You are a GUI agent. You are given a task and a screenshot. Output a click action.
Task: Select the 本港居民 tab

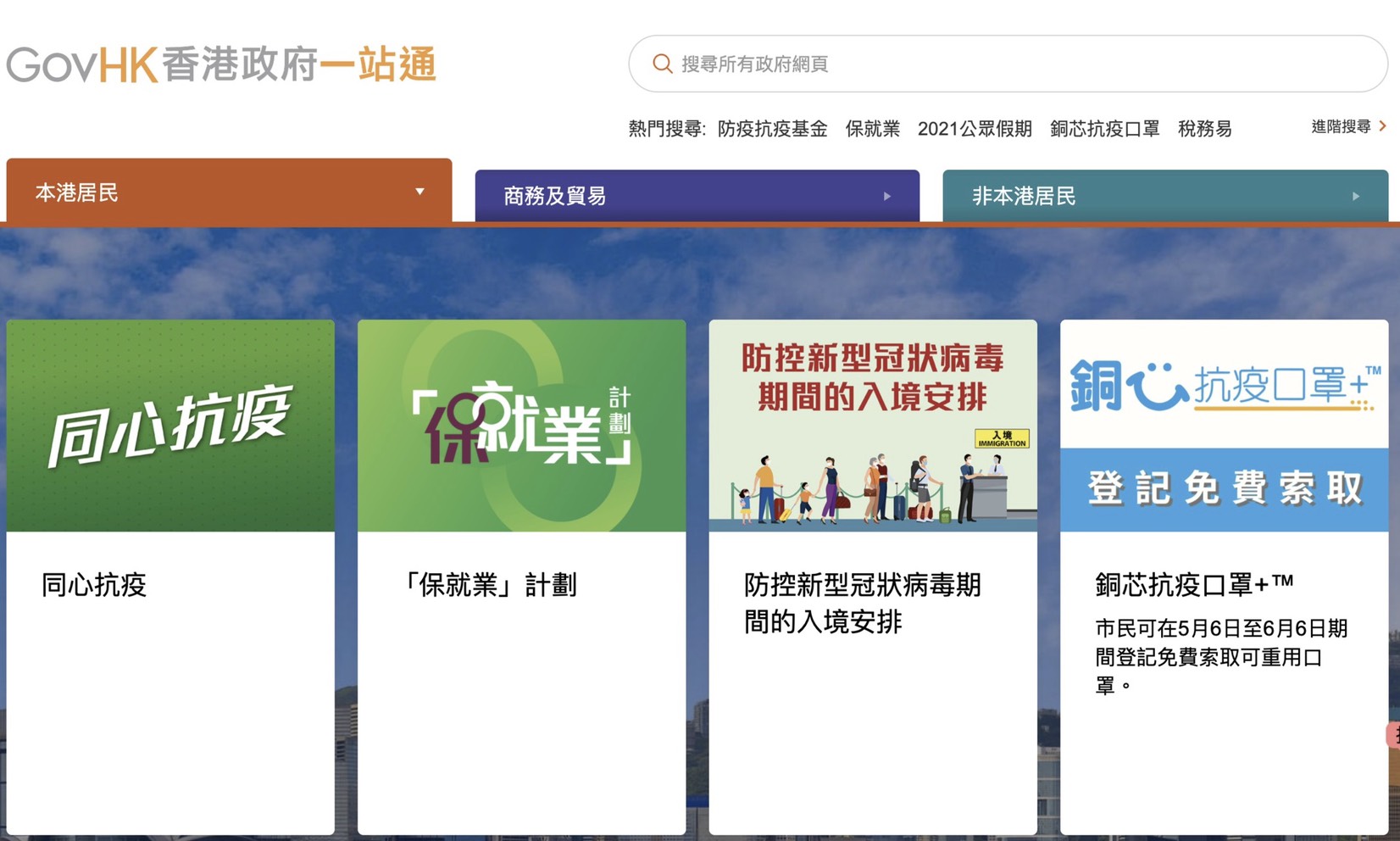pyautogui.click(x=229, y=191)
